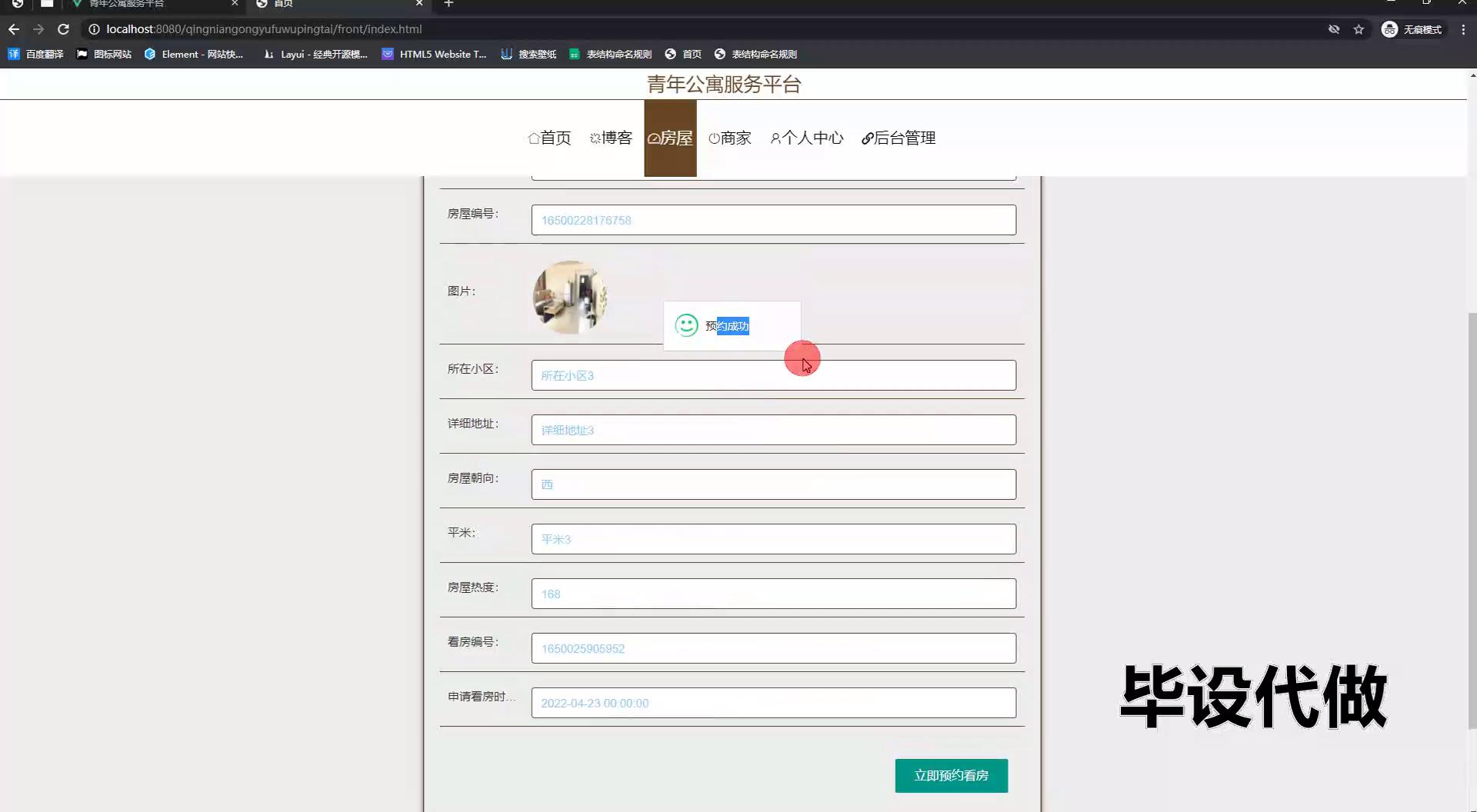The width and height of the screenshot is (1477, 812).
Task: Click the site information icon in address bar
Action: point(94,29)
